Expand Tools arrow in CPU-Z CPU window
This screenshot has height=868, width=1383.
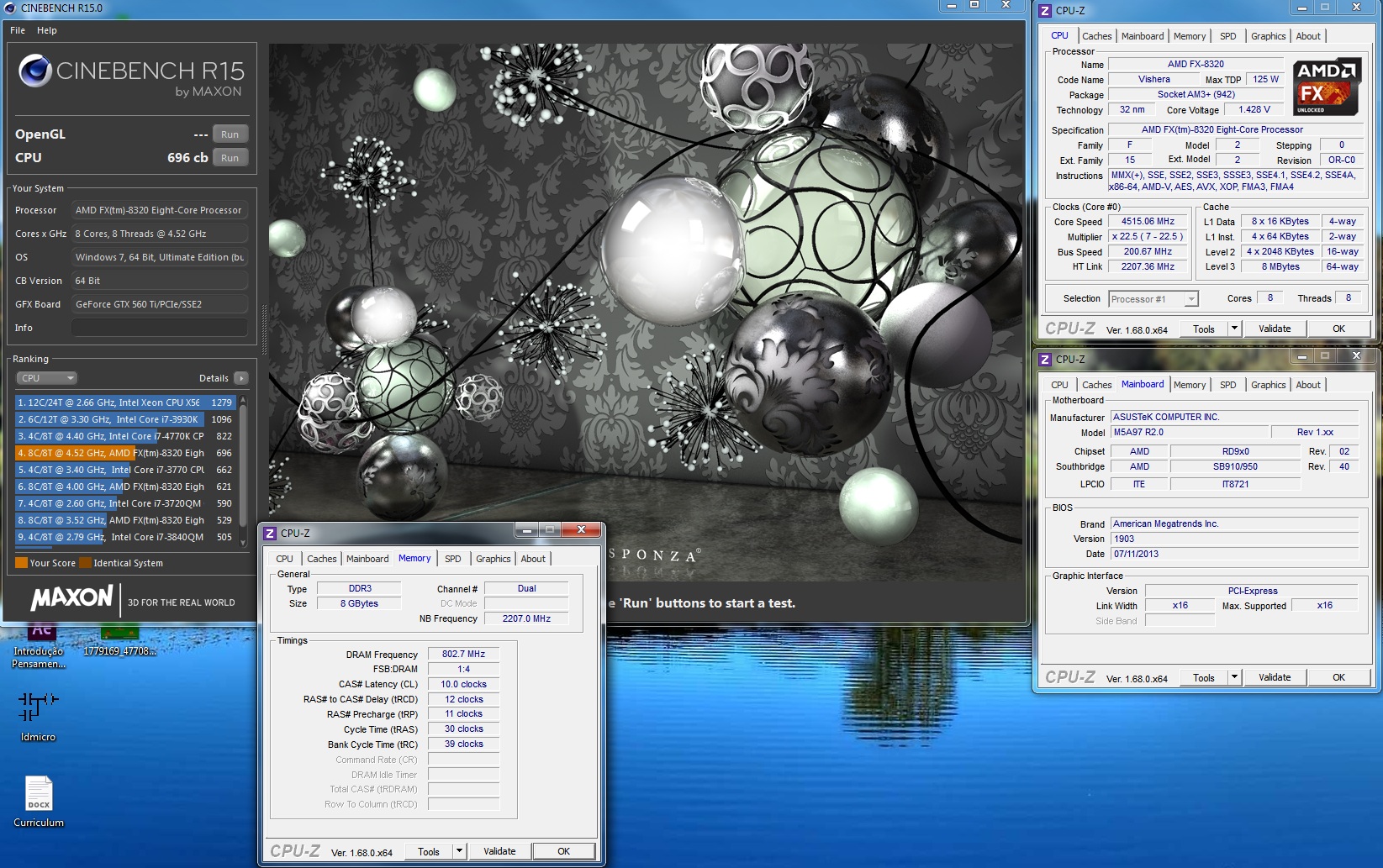[x=1234, y=329]
